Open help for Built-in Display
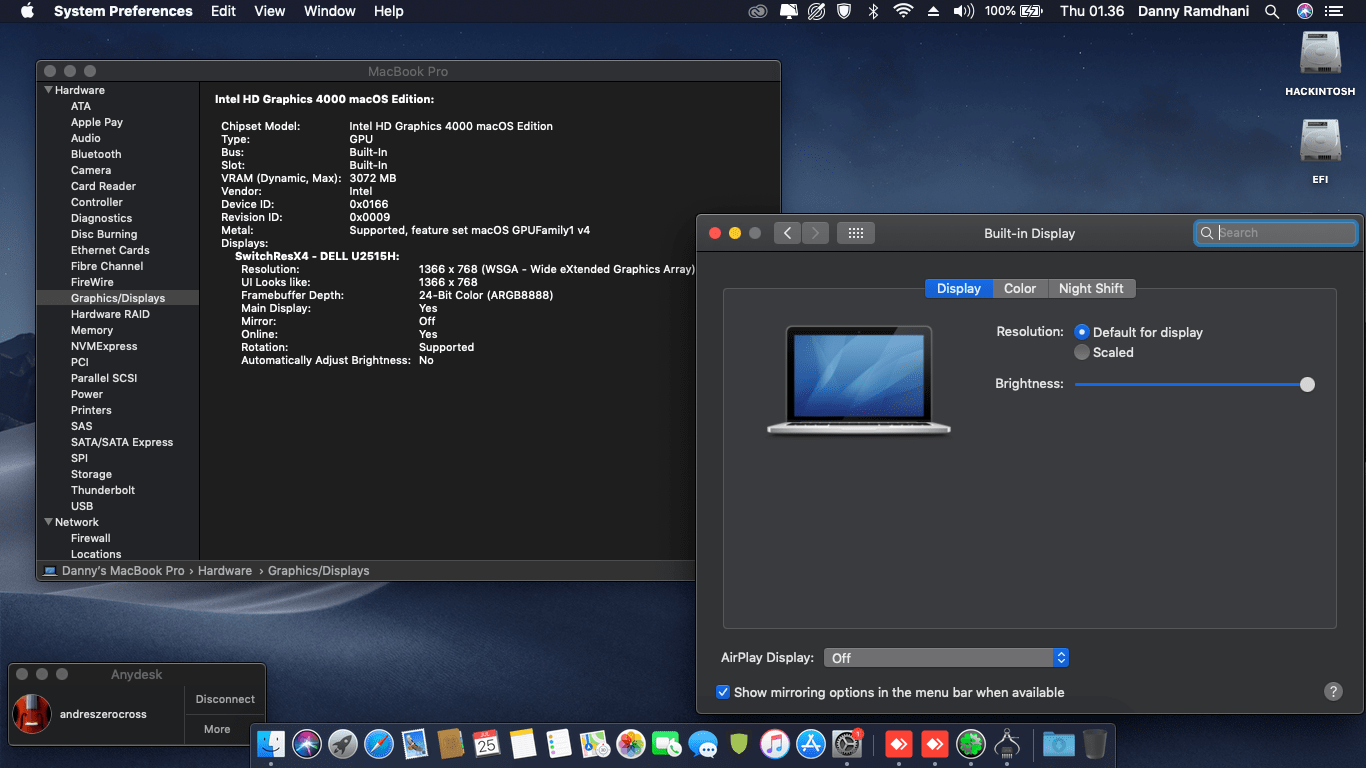This screenshot has height=768, width=1366. 1333,691
